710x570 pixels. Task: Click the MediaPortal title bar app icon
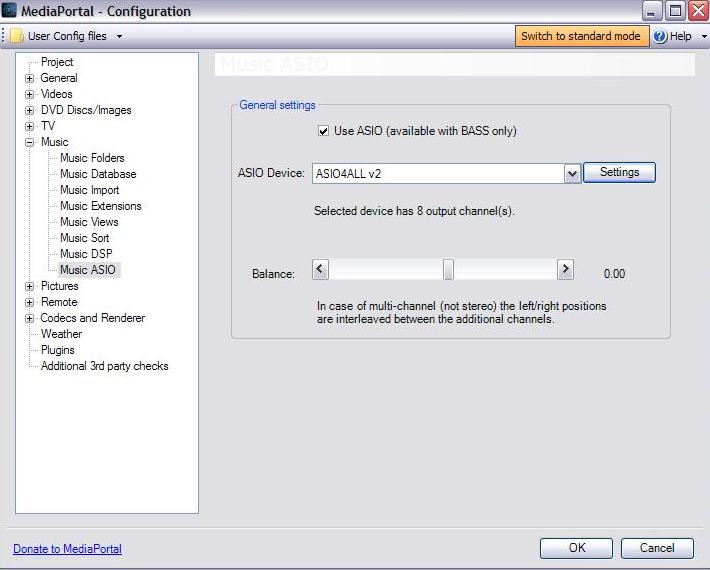coord(10,11)
